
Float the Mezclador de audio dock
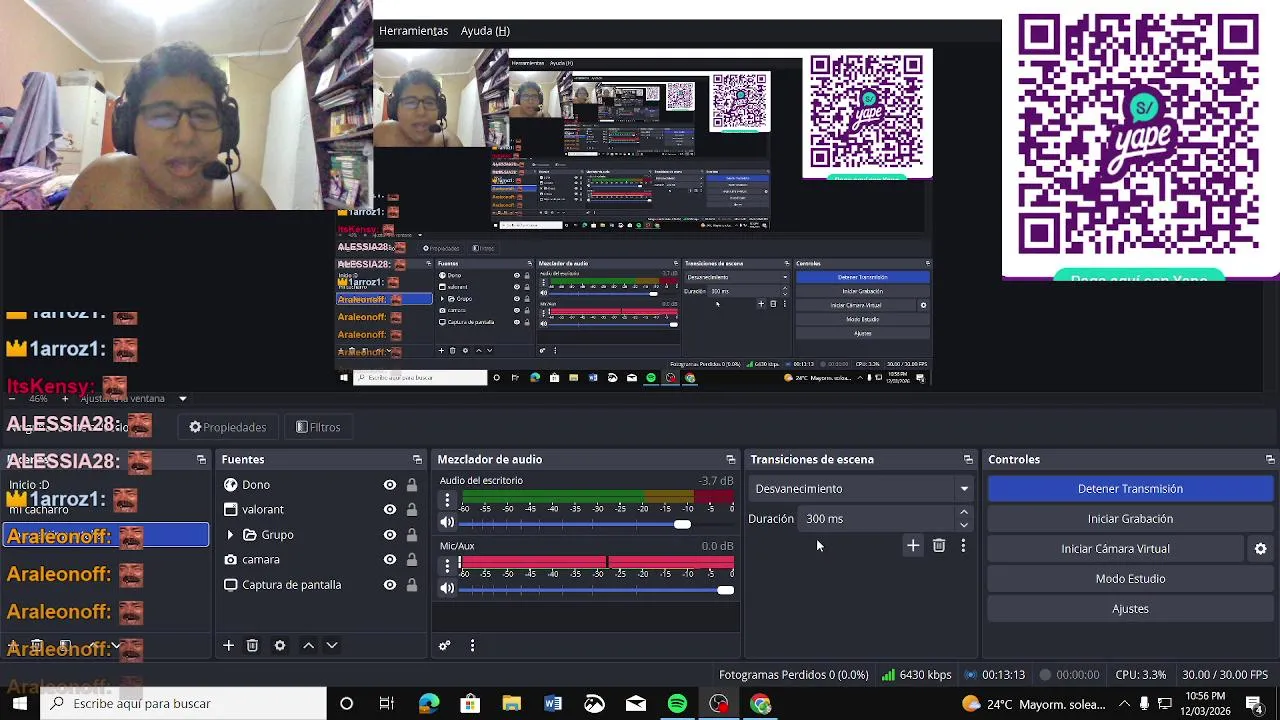[x=730, y=460]
